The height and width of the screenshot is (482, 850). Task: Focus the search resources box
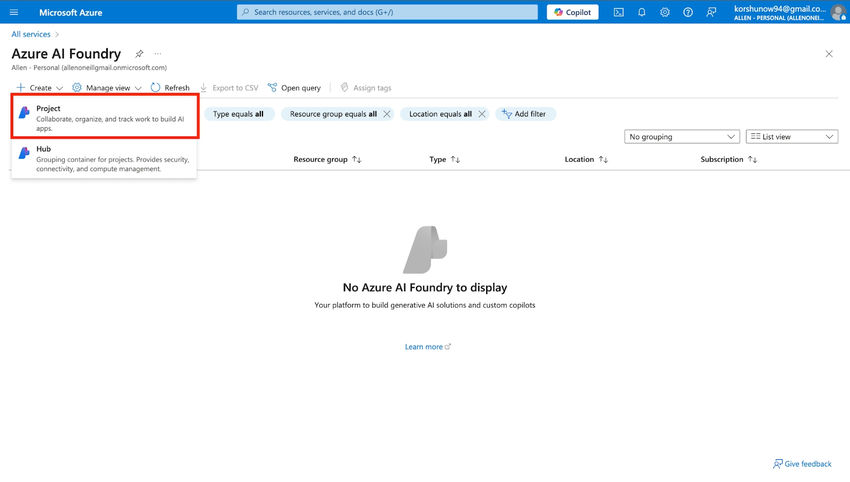point(387,12)
